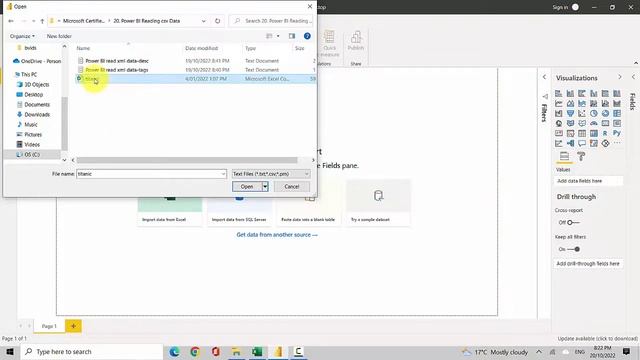Select the Power BI read xml data-tags file

point(117,70)
